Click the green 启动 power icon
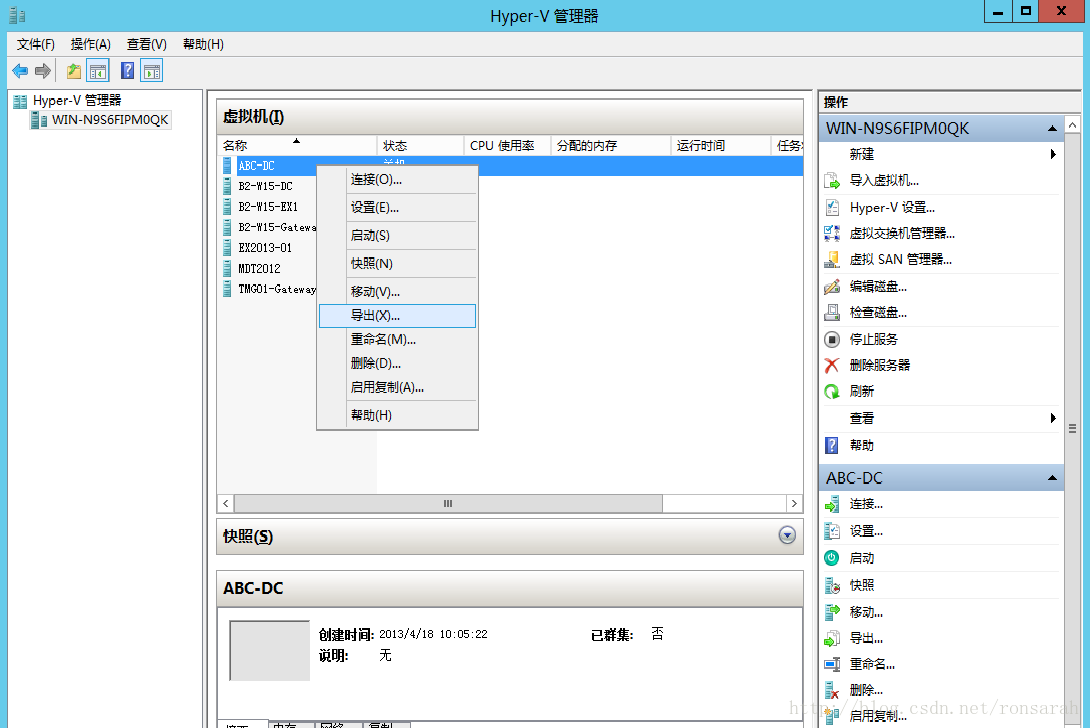 click(832, 558)
